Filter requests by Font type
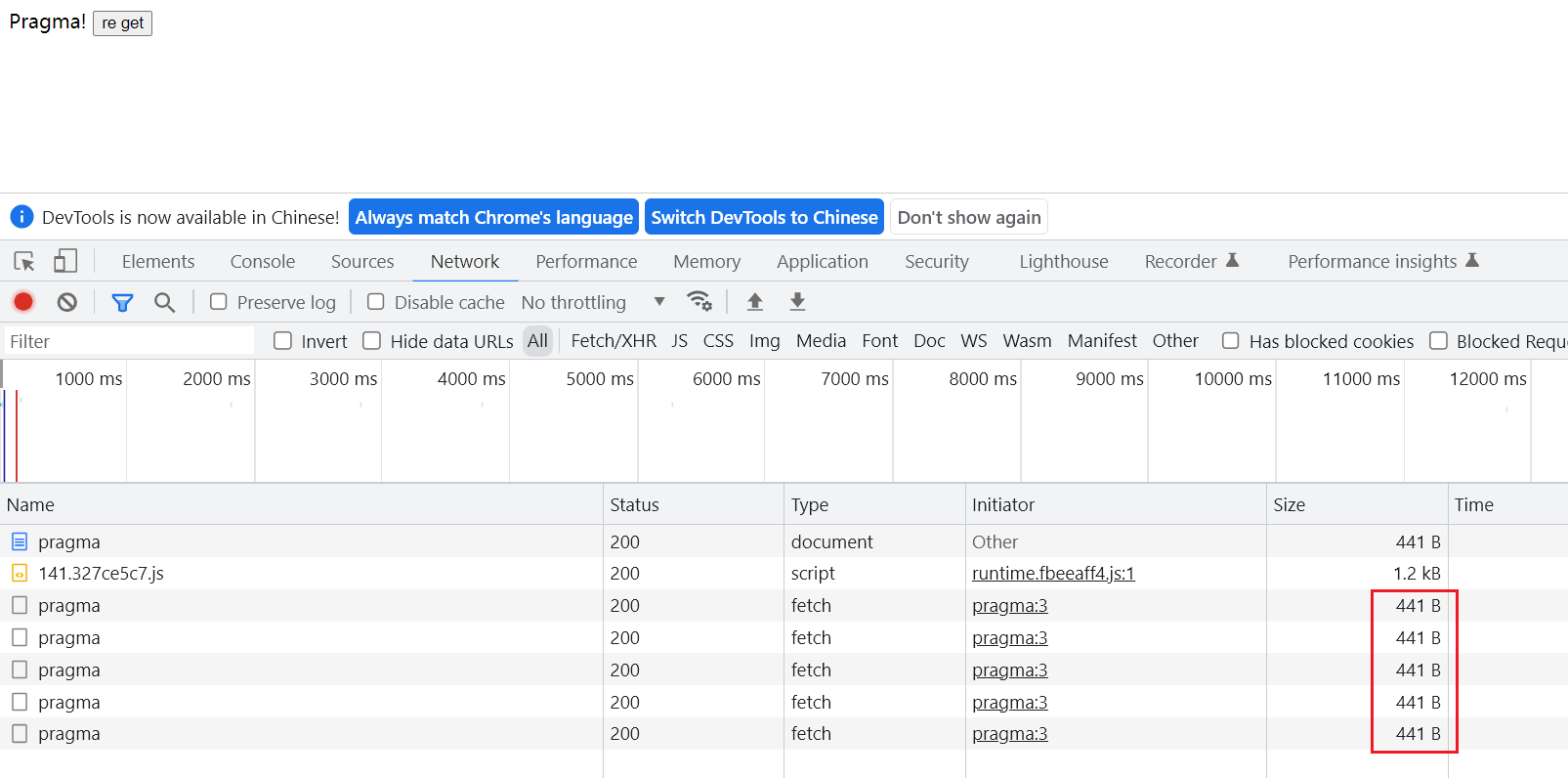 (880, 341)
